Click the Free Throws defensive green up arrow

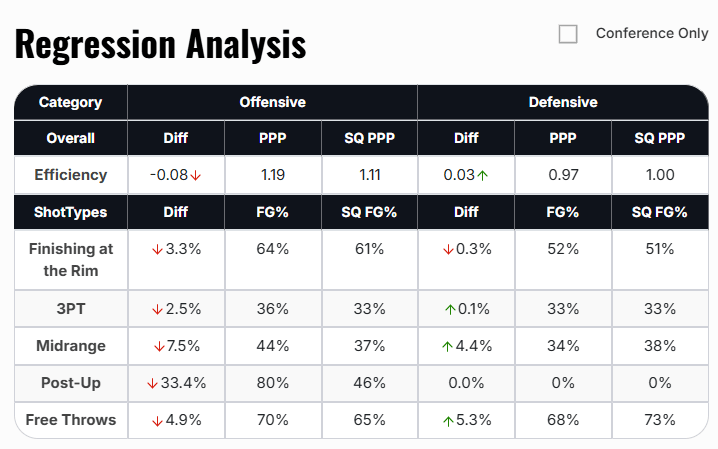point(447,420)
